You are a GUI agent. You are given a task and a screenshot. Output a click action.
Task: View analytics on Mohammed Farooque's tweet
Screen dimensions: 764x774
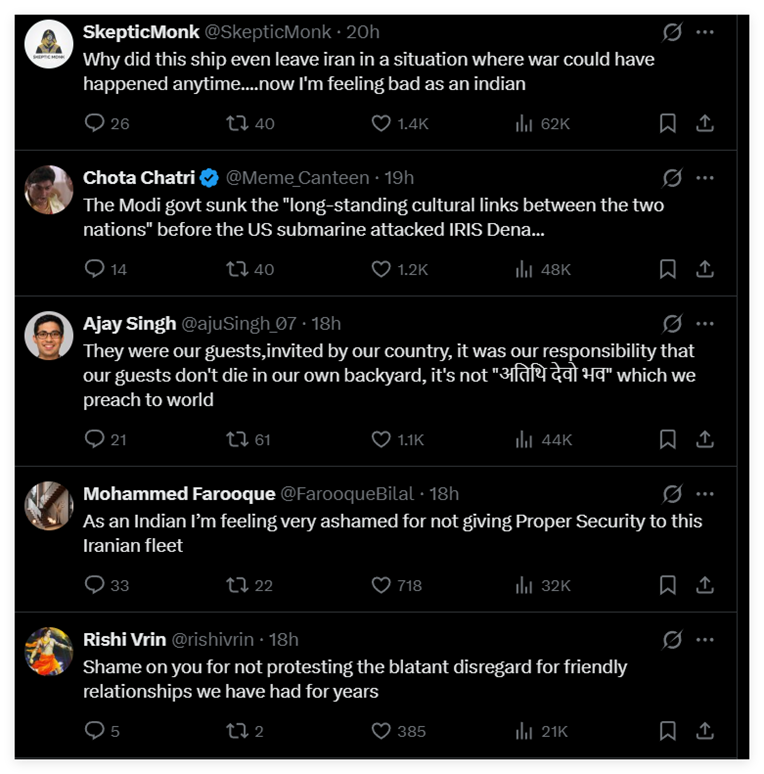pos(524,585)
